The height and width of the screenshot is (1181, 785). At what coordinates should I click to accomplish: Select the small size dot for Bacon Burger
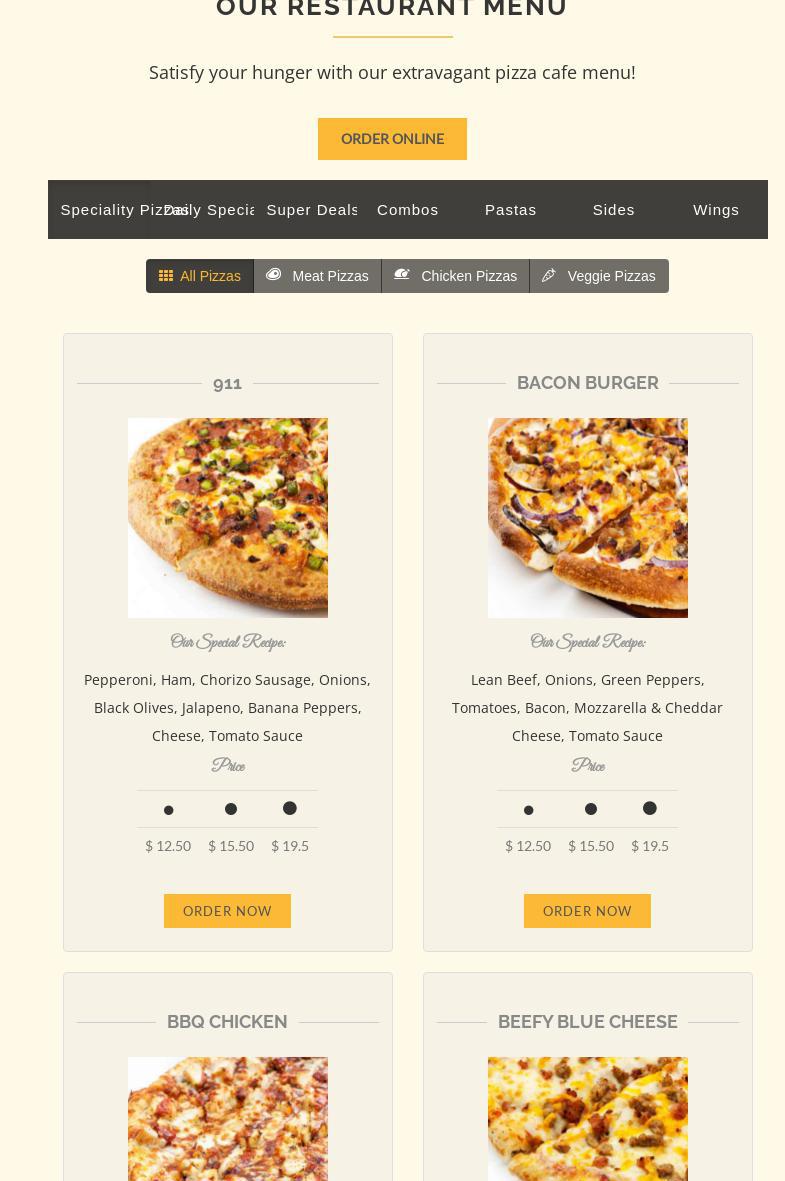[529, 810]
